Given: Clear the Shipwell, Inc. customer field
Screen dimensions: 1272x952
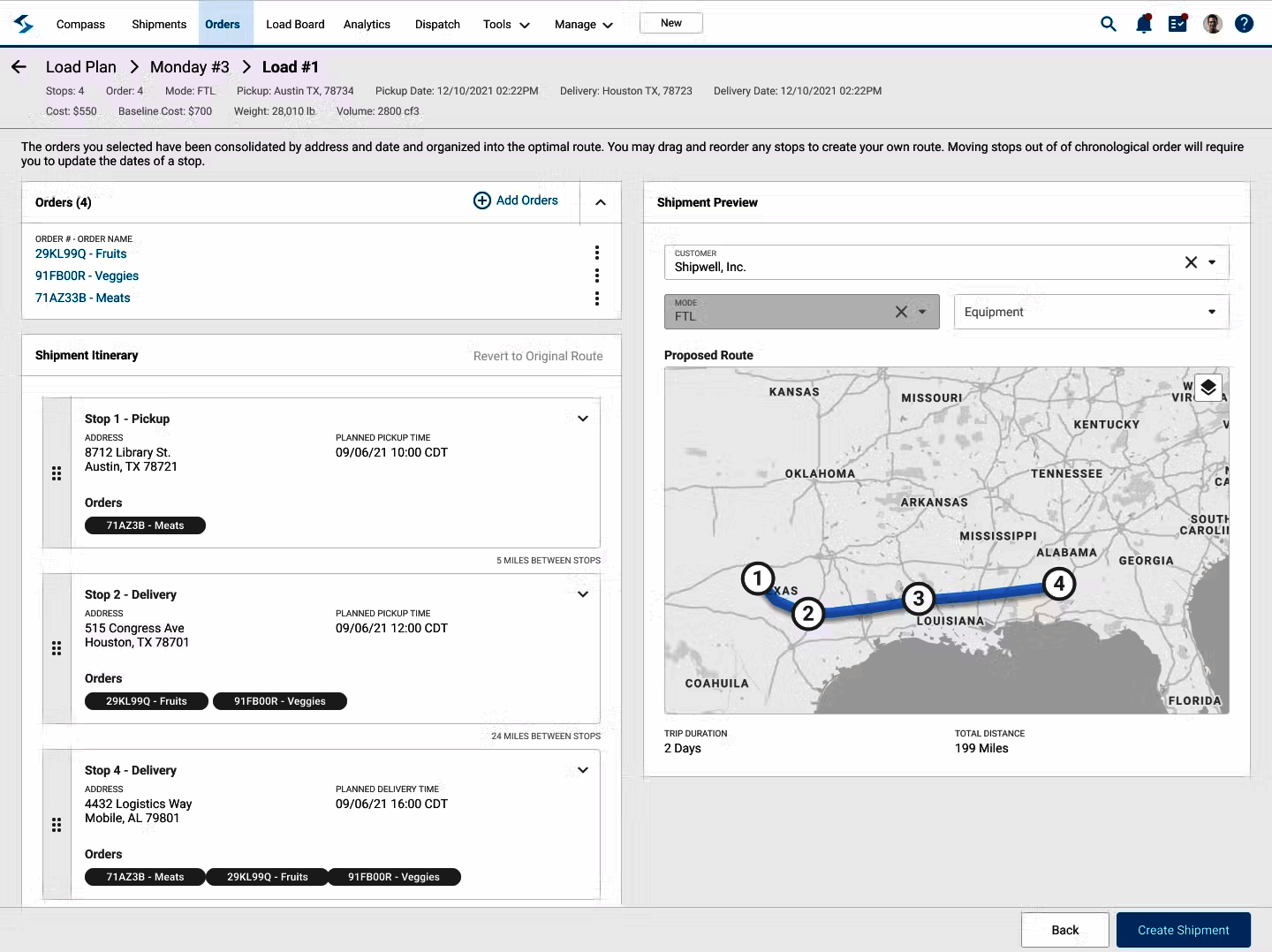Looking at the screenshot, I should (x=1191, y=262).
